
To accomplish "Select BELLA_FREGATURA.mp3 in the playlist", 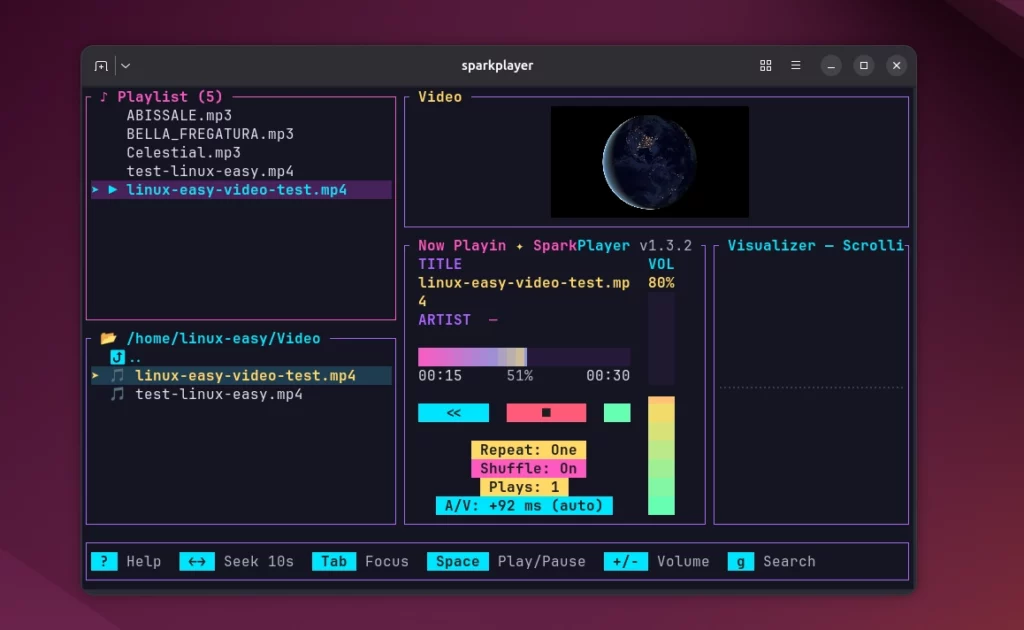I will pyautogui.click(x=210, y=134).
